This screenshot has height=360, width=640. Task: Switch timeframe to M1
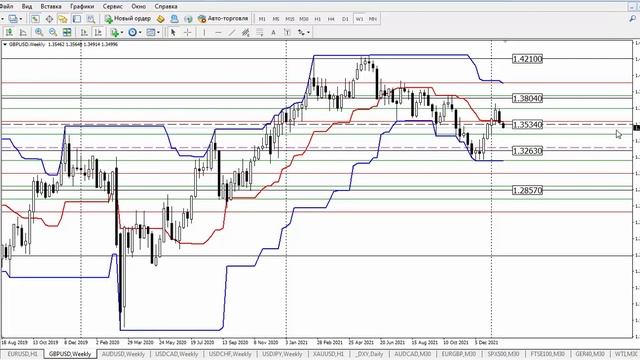tap(262, 19)
